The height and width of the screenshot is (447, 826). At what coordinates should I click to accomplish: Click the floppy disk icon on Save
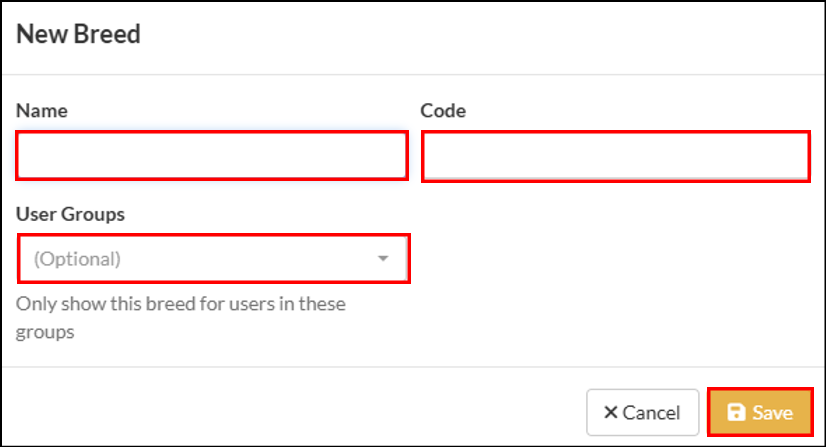[736, 412]
